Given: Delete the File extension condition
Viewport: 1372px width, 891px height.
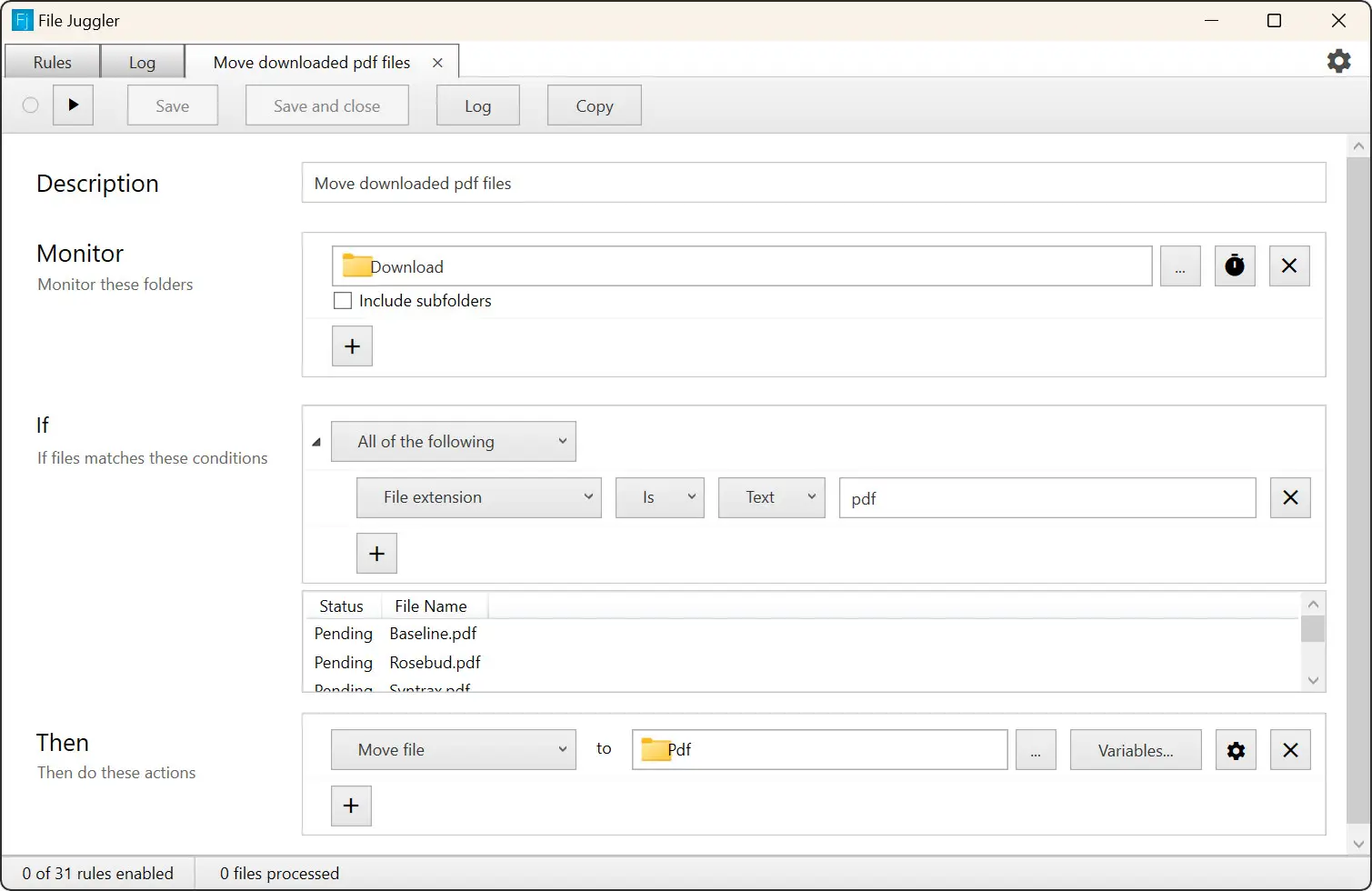Looking at the screenshot, I should [1290, 498].
